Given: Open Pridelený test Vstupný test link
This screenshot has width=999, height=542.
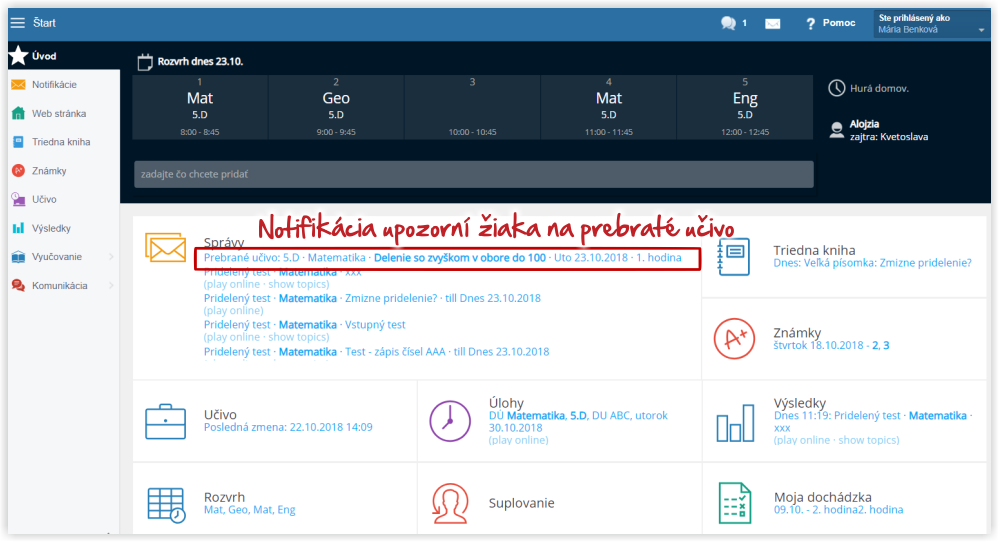Looking at the screenshot, I should pos(305,325).
